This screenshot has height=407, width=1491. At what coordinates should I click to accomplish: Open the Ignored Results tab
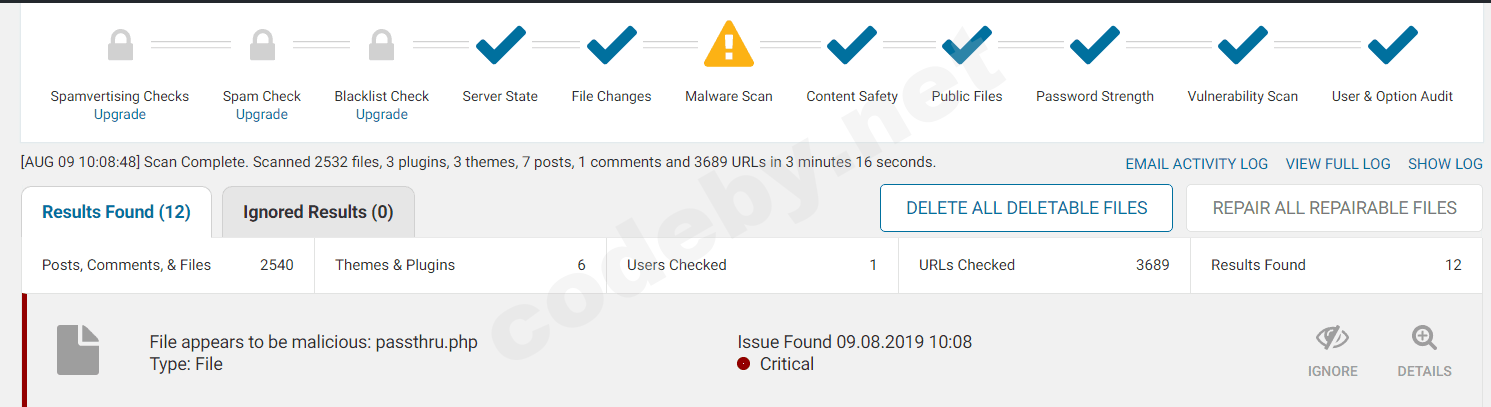point(318,212)
